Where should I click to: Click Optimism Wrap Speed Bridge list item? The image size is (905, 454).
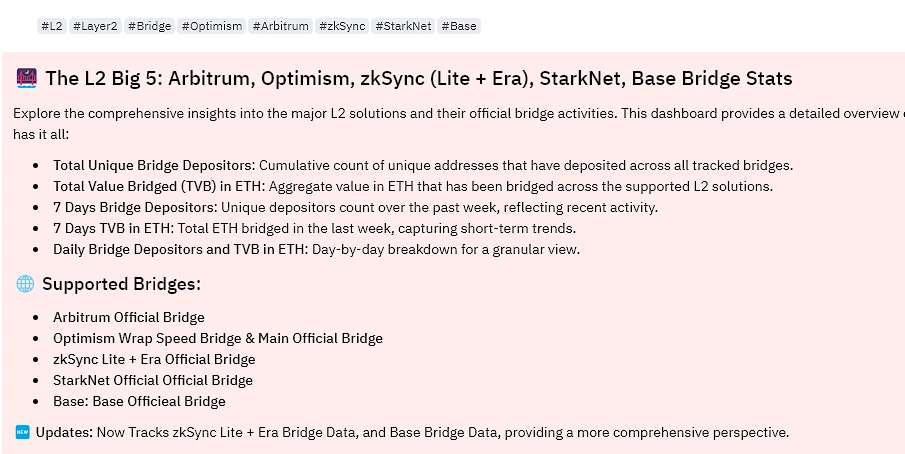tap(218, 338)
